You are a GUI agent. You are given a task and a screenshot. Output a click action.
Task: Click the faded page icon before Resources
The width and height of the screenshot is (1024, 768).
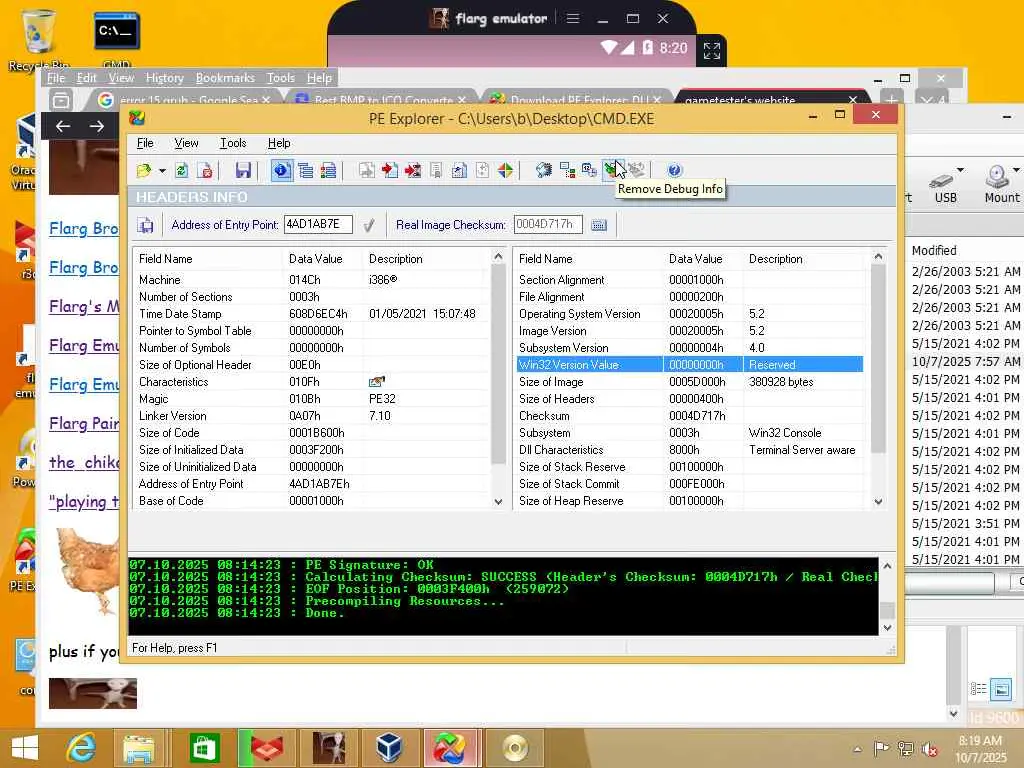tap(482, 170)
